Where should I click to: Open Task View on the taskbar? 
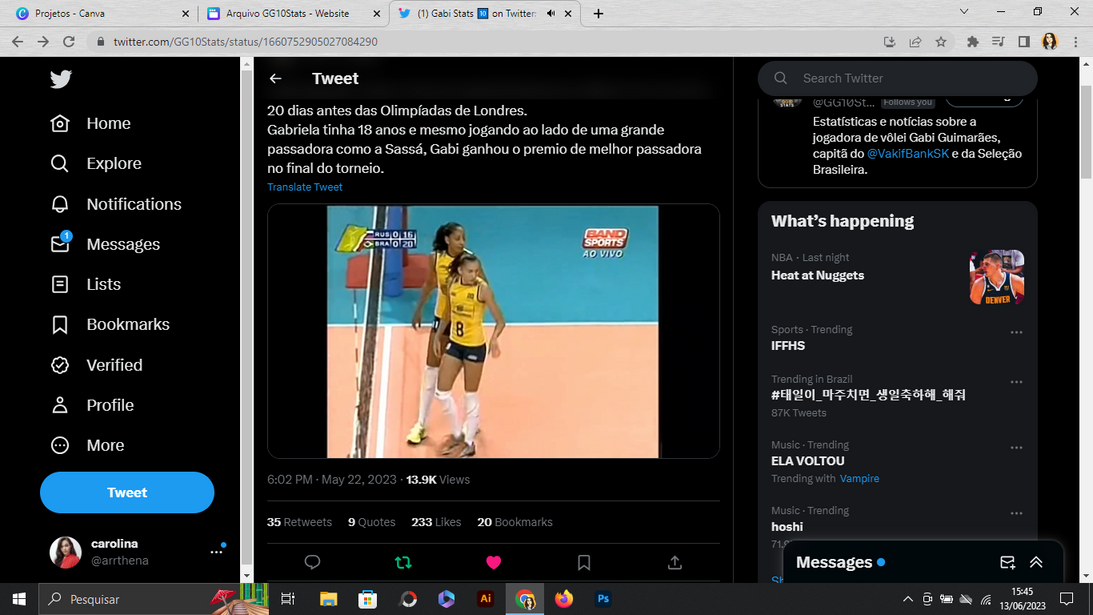point(287,599)
